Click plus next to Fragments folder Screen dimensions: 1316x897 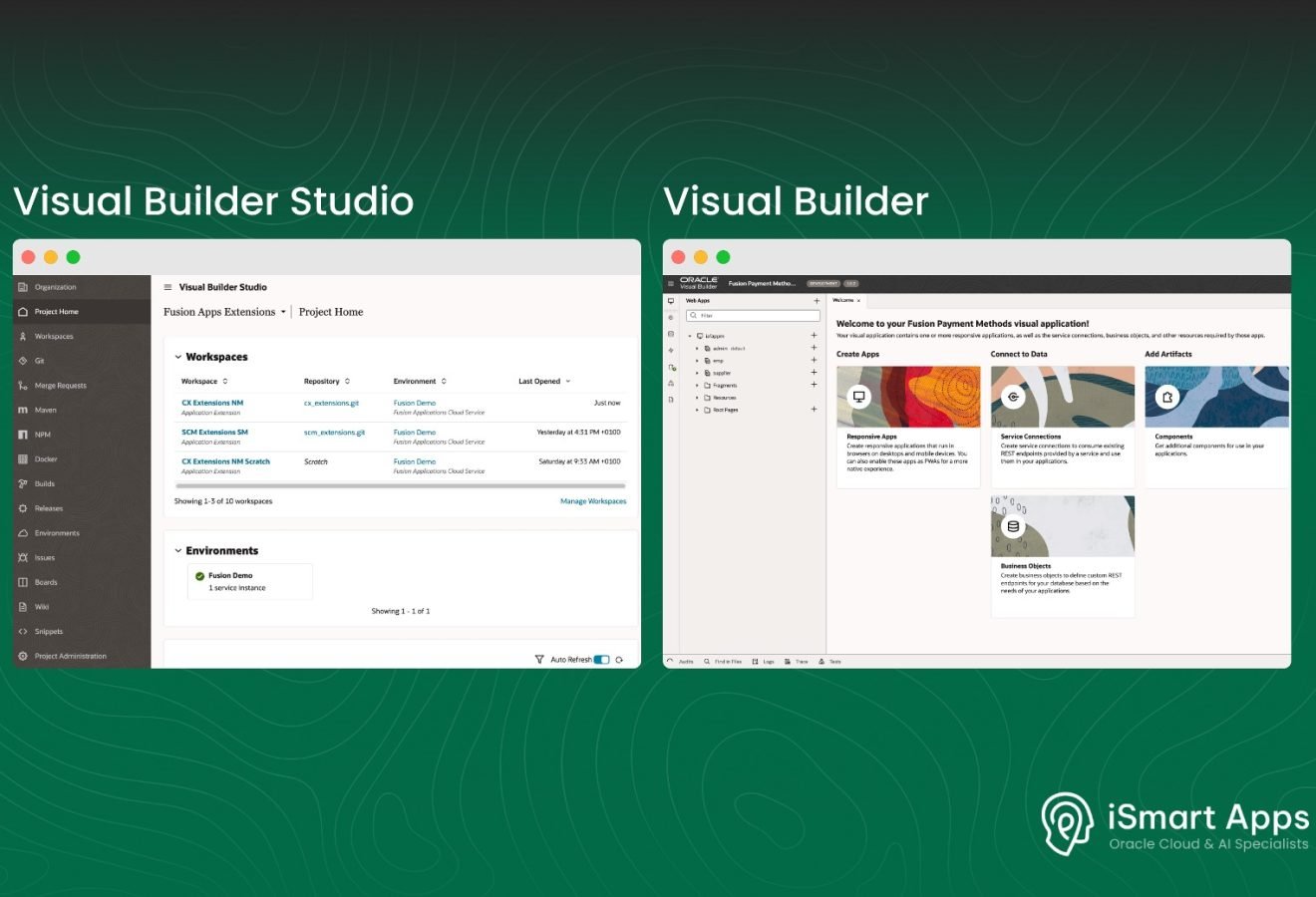coord(814,385)
